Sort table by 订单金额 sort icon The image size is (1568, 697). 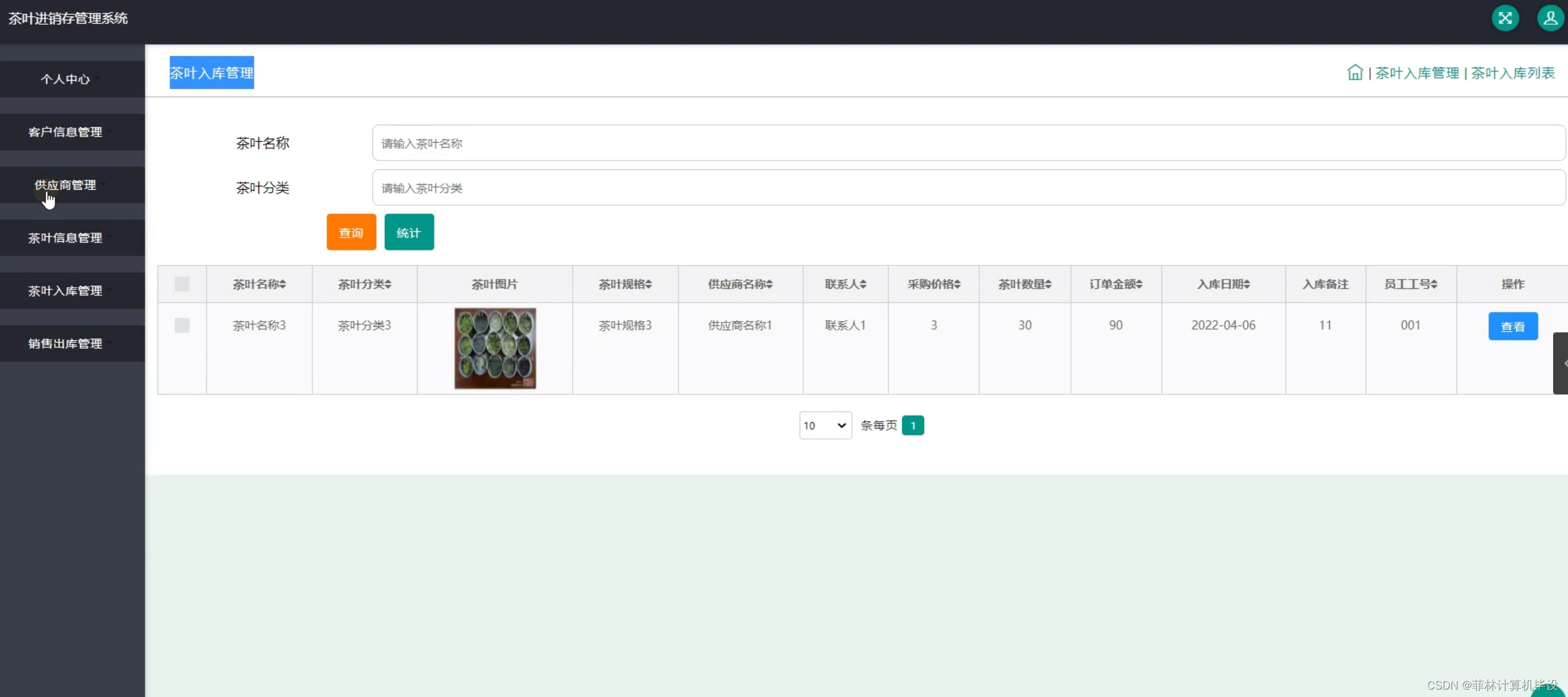point(1139,284)
